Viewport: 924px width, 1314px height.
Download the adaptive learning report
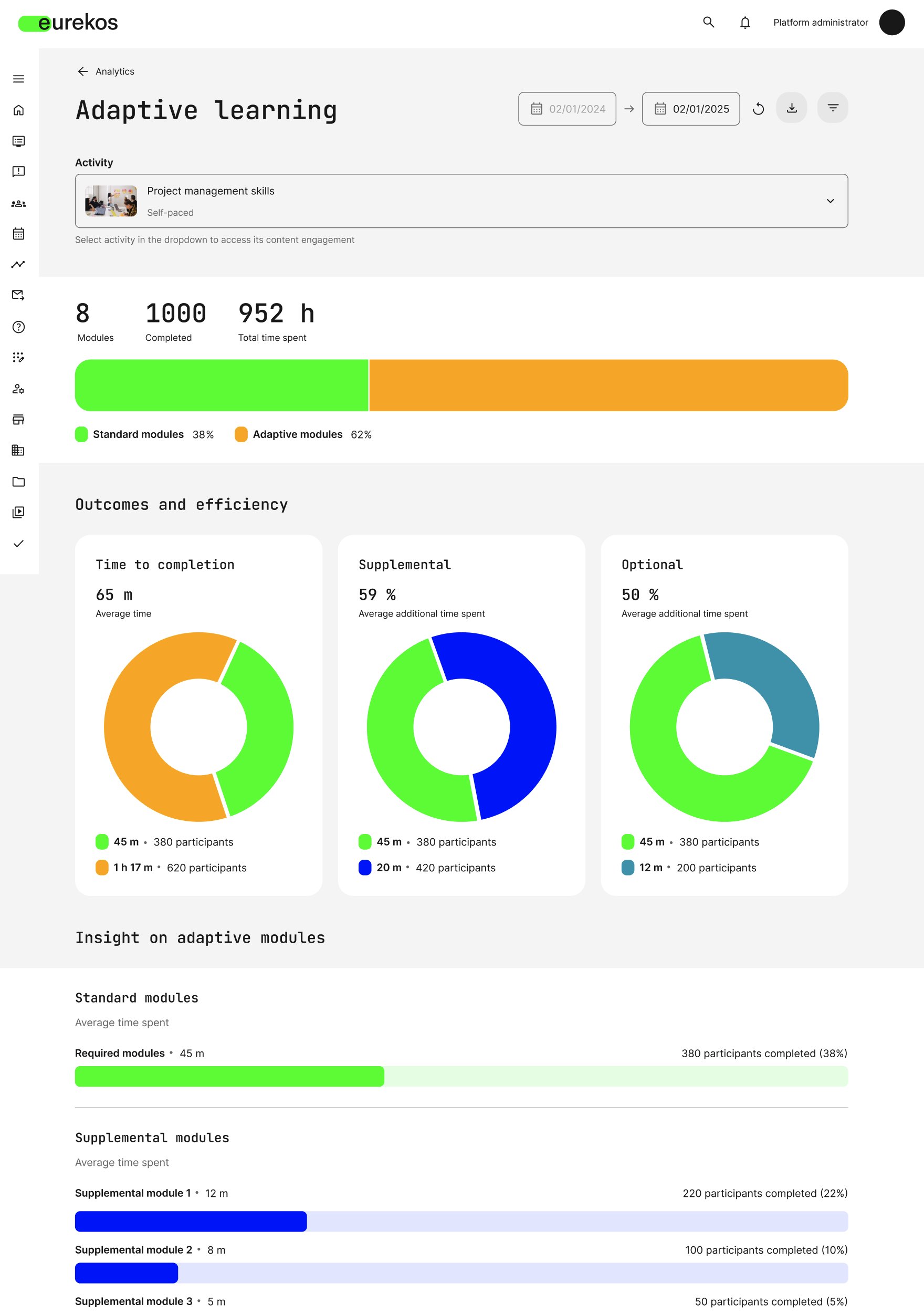click(791, 108)
